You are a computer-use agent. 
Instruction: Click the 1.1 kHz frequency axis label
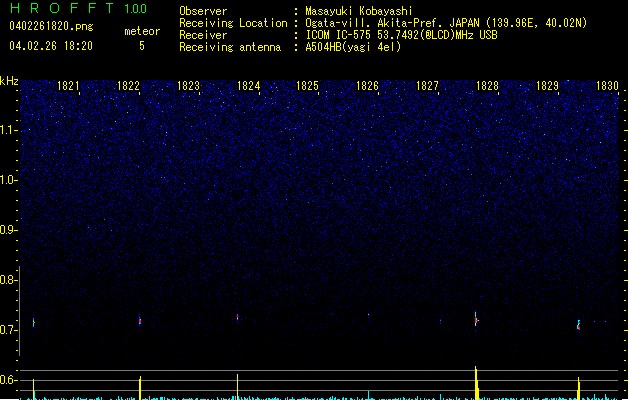click(8, 130)
